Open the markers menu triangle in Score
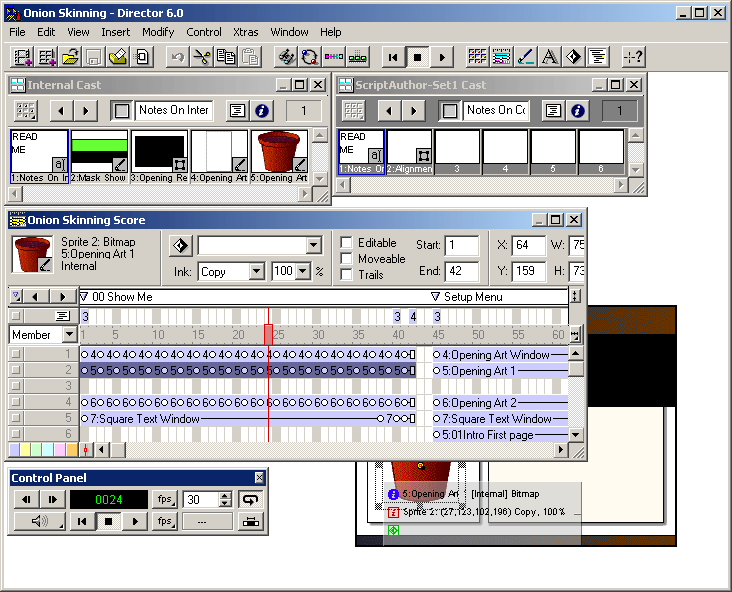This screenshot has width=732, height=592. point(16,296)
